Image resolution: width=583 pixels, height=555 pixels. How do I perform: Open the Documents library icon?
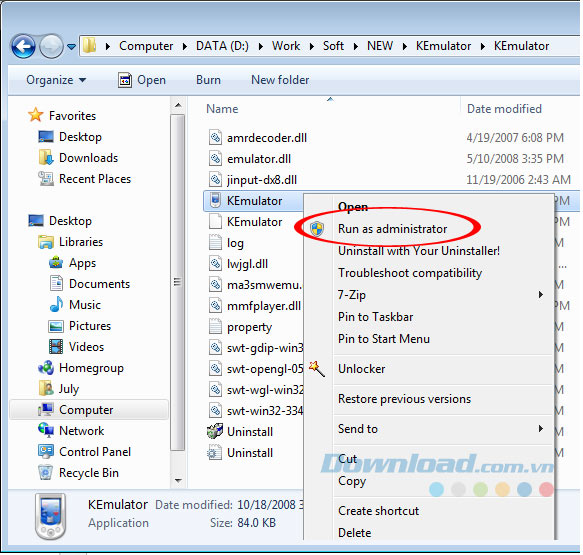click(56, 284)
